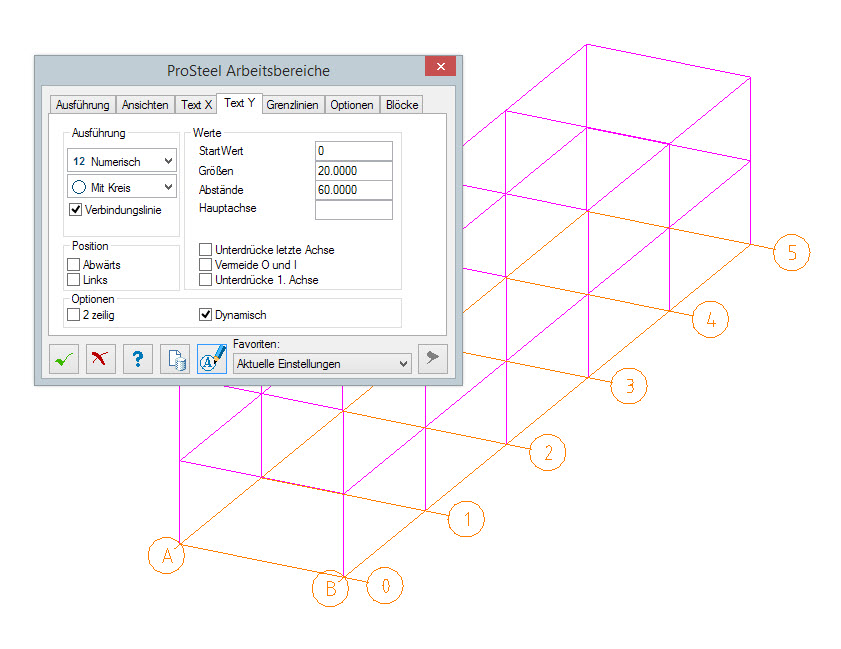
Task: Enable the 2 zeilig option
Action: pos(73,315)
